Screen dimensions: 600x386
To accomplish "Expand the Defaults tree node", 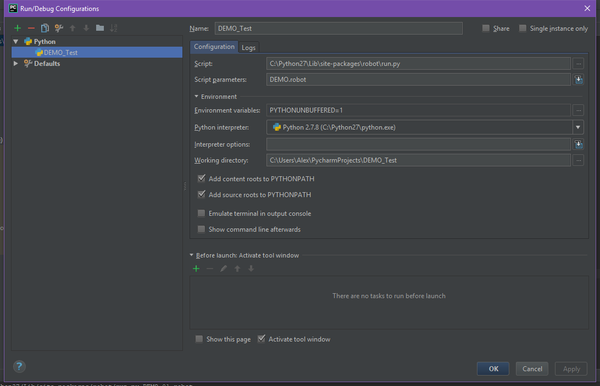I will [x=16, y=64].
